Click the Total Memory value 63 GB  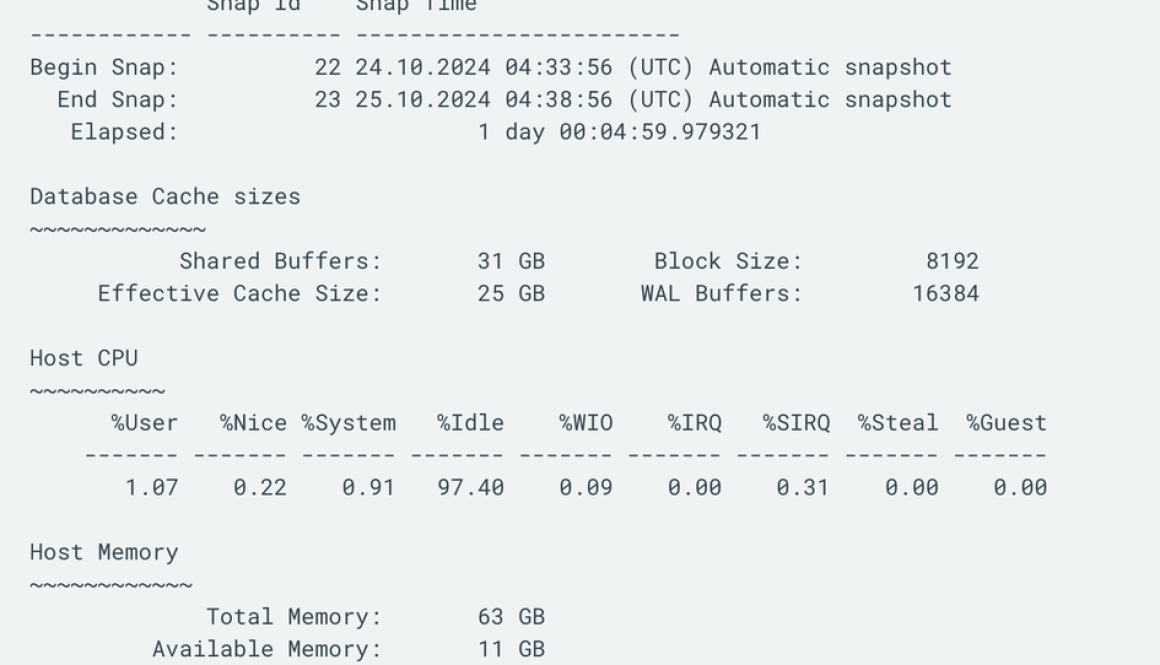coord(511,617)
